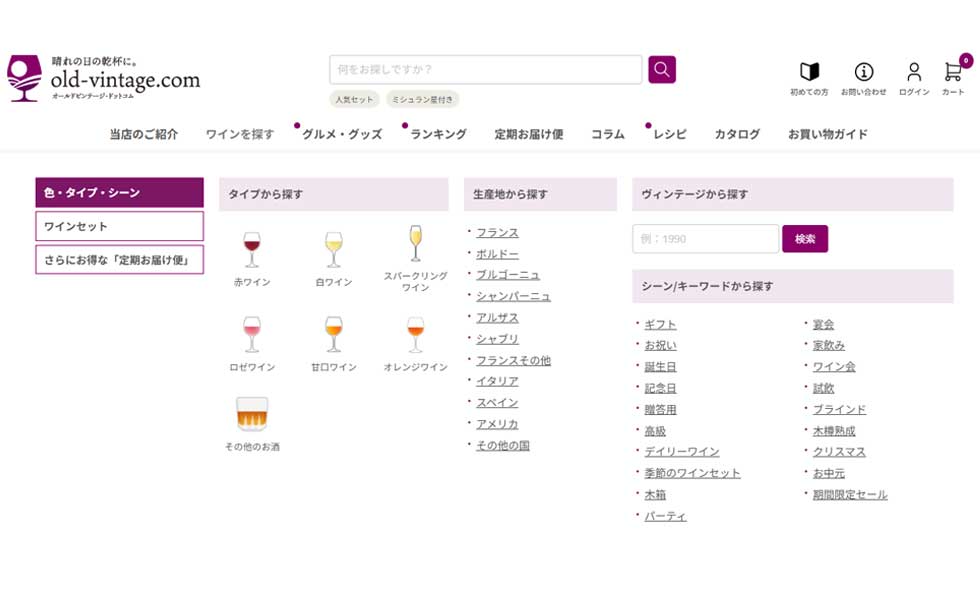Click the ログイン person icon
Viewport: 980px width, 600px height.
coord(912,70)
